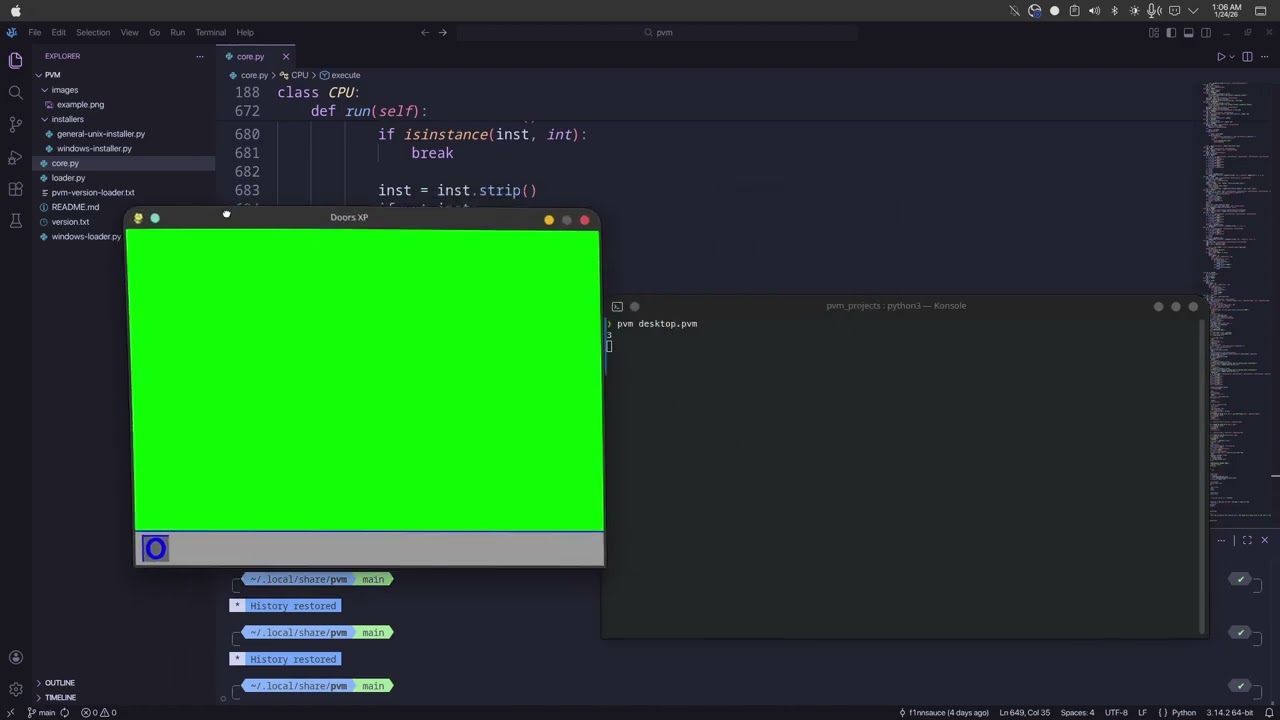Viewport: 1280px width, 720px height.
Task: Run the Python file with play icon
Action: point(1221,57)
